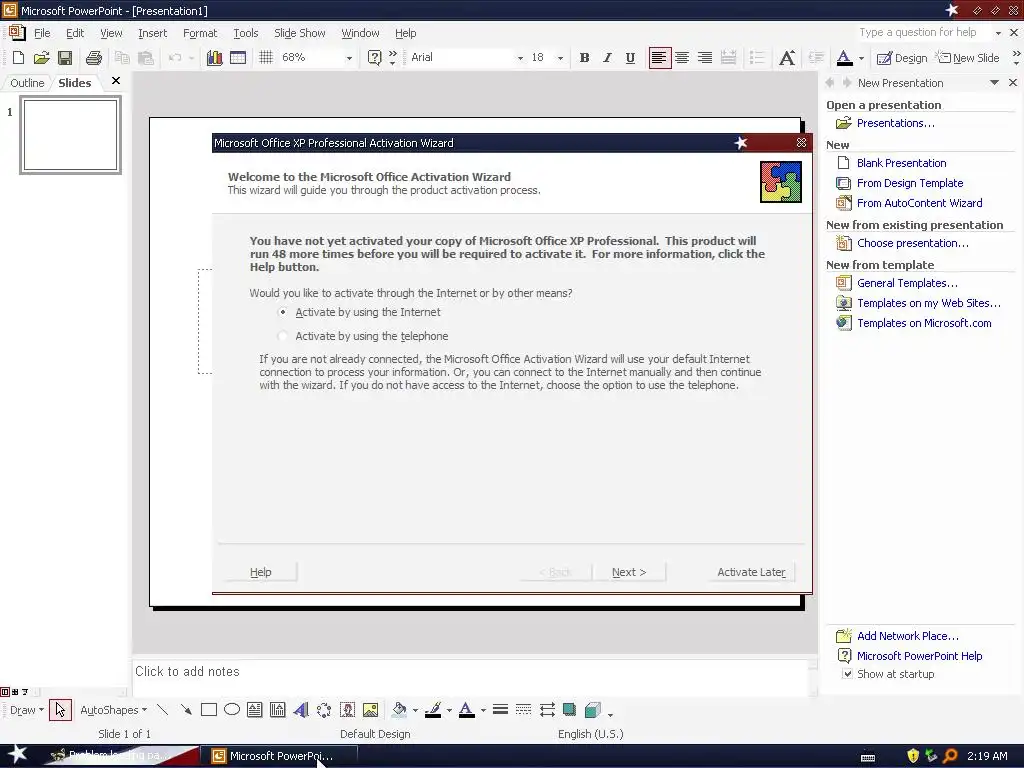Select Align Right in the toolbar
This screenshot has height=768, width=1024.
click(705, 57)
